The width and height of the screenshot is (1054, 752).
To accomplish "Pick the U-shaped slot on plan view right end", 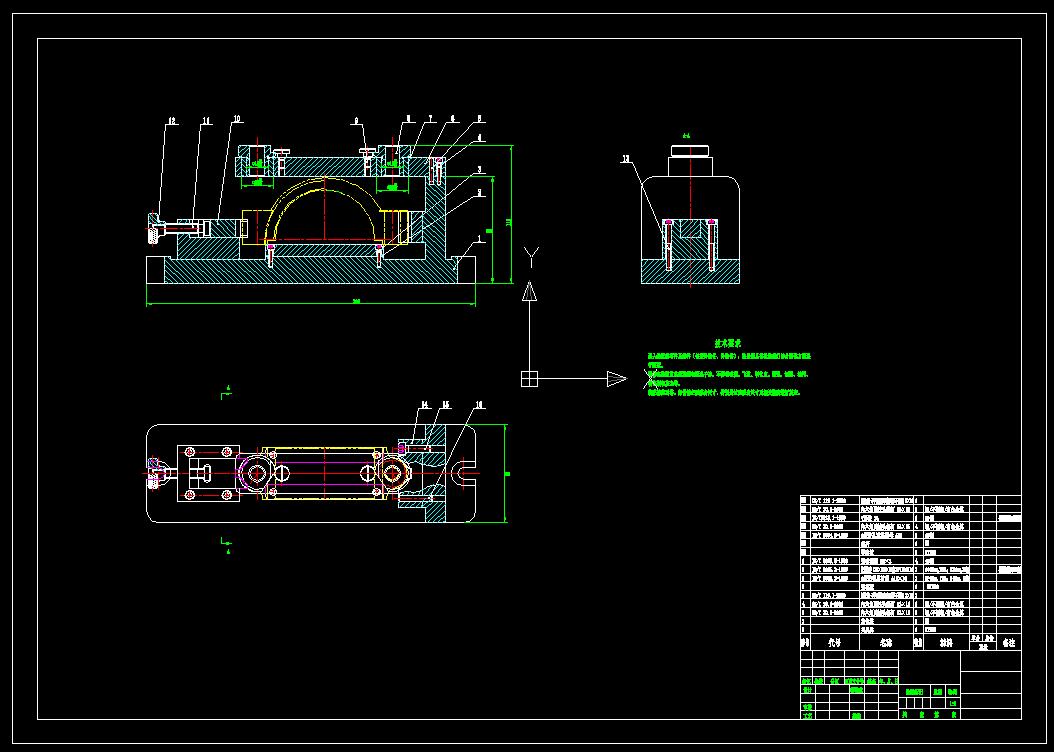I will point(463,473).
